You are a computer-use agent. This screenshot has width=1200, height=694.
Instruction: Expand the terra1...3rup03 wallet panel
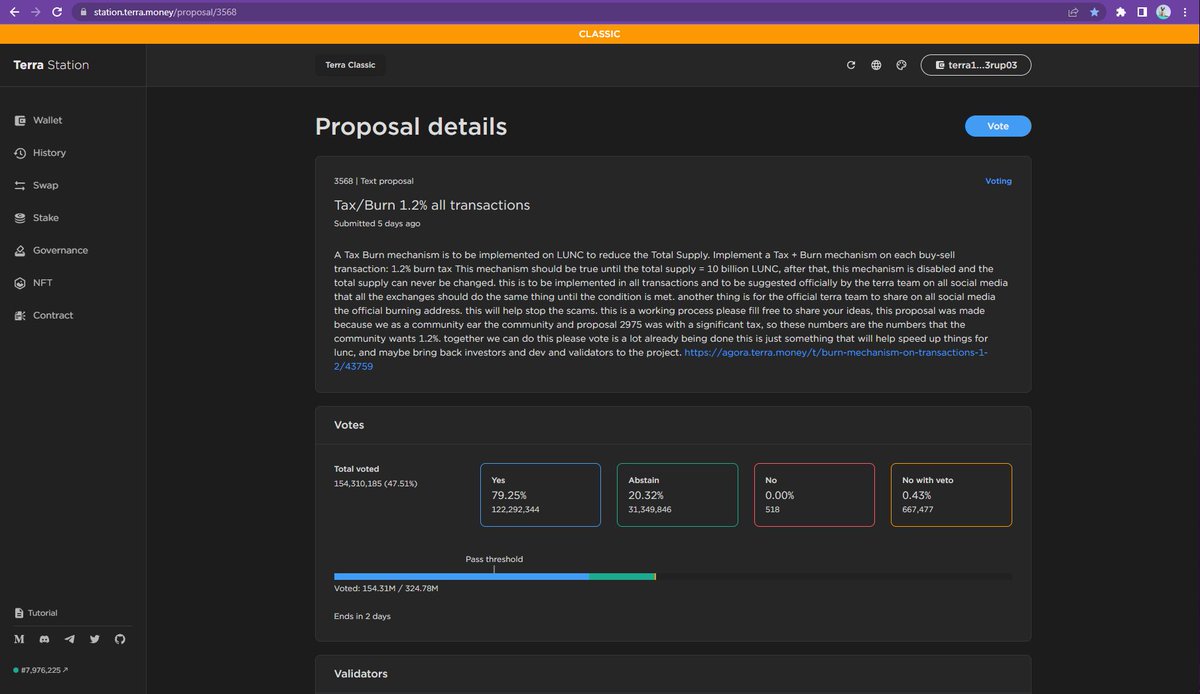[976, 64]
